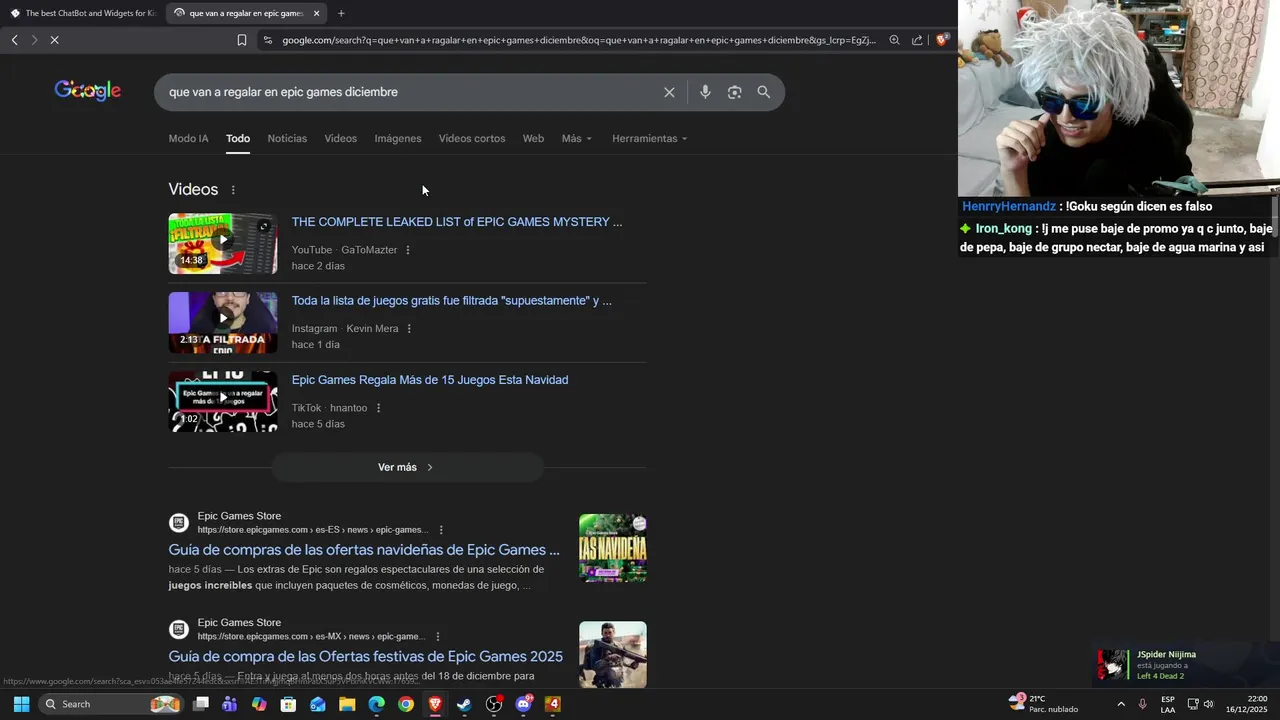Stop page loading in the toolbar
This screenshot has height=720, width=1280.
pyautogui.click(x=55, y=40)
